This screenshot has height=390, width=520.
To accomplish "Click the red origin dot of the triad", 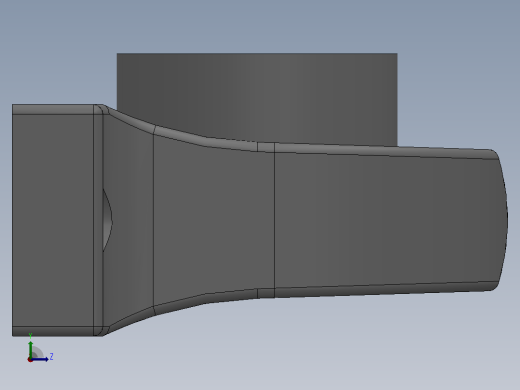I will (30, 360).
